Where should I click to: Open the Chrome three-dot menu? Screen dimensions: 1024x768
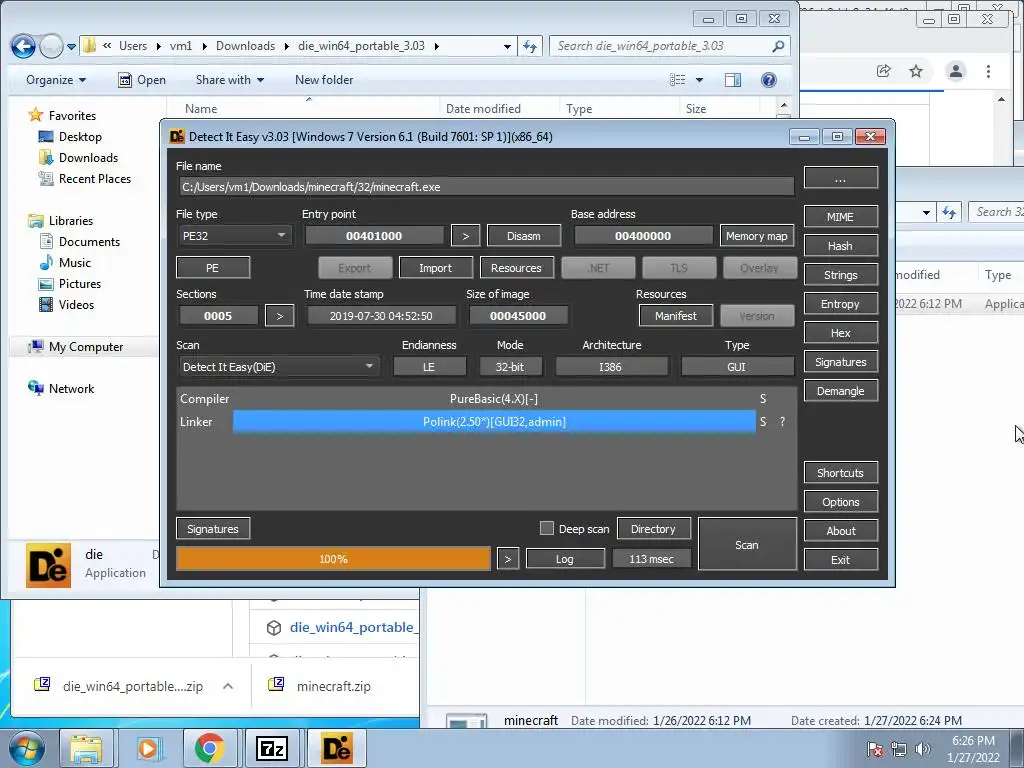coord(988,71)
